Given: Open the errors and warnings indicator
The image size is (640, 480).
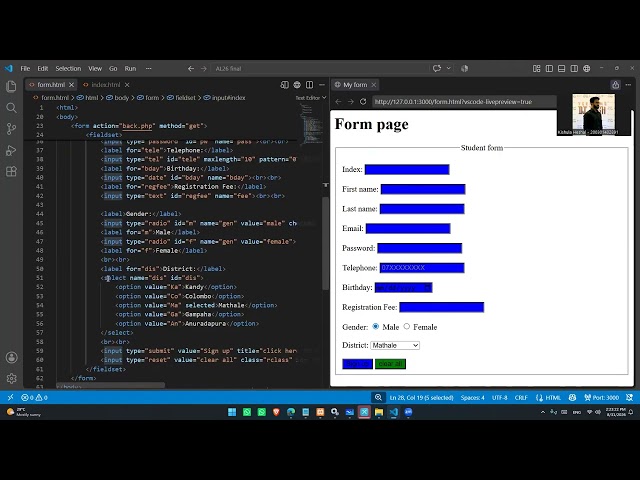Looking at the screenshot, I should pyautogui.click(x=34, y=397).
